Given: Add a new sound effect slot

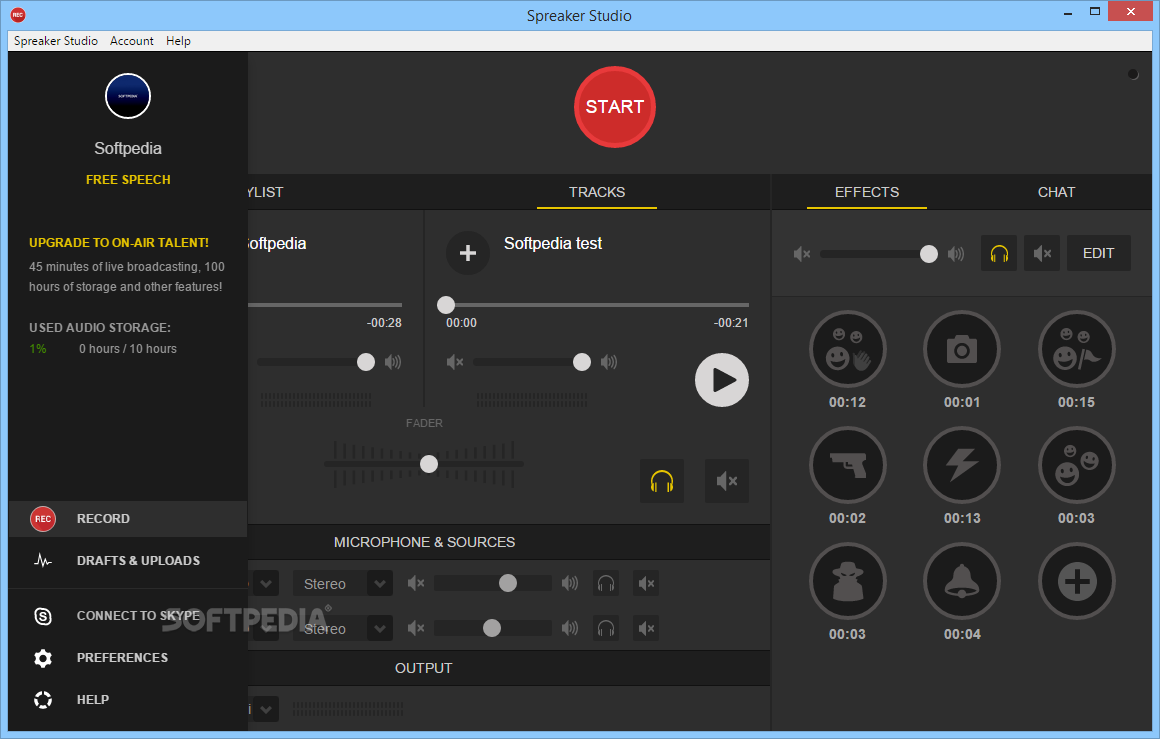Looking at the screenshot, I should pyautogui.click(x=1076, y=581).
